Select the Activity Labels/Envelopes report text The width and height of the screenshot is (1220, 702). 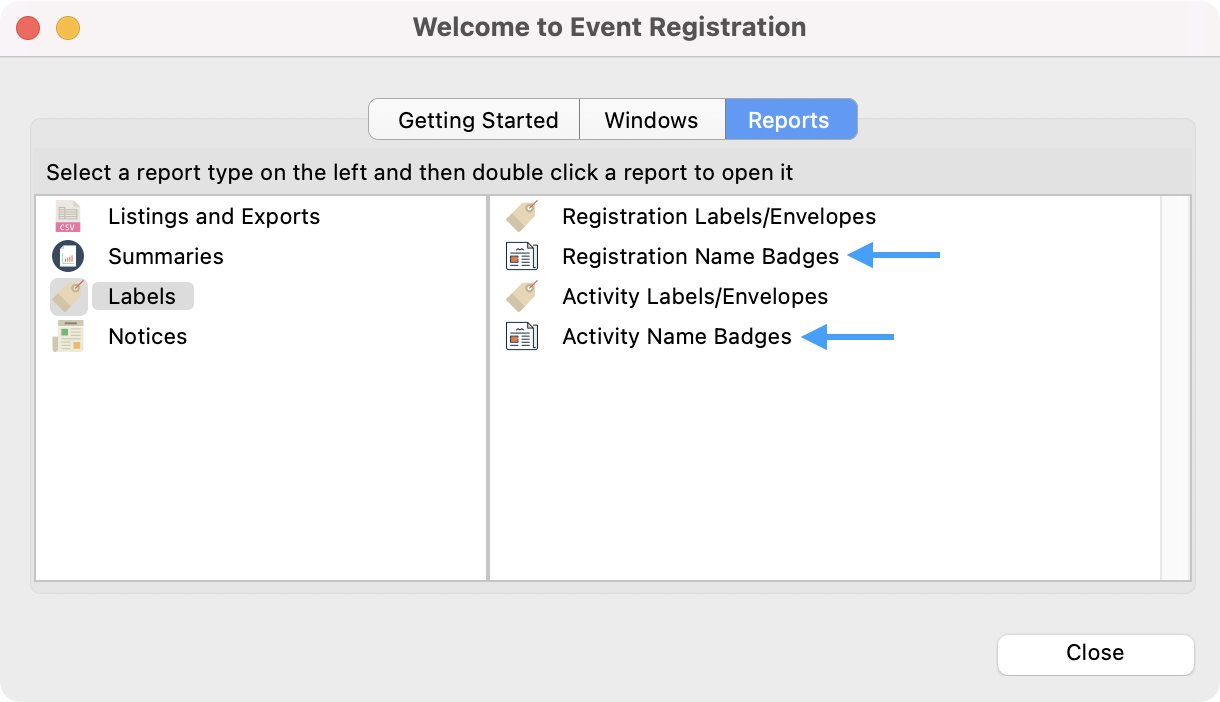[695, 297]
